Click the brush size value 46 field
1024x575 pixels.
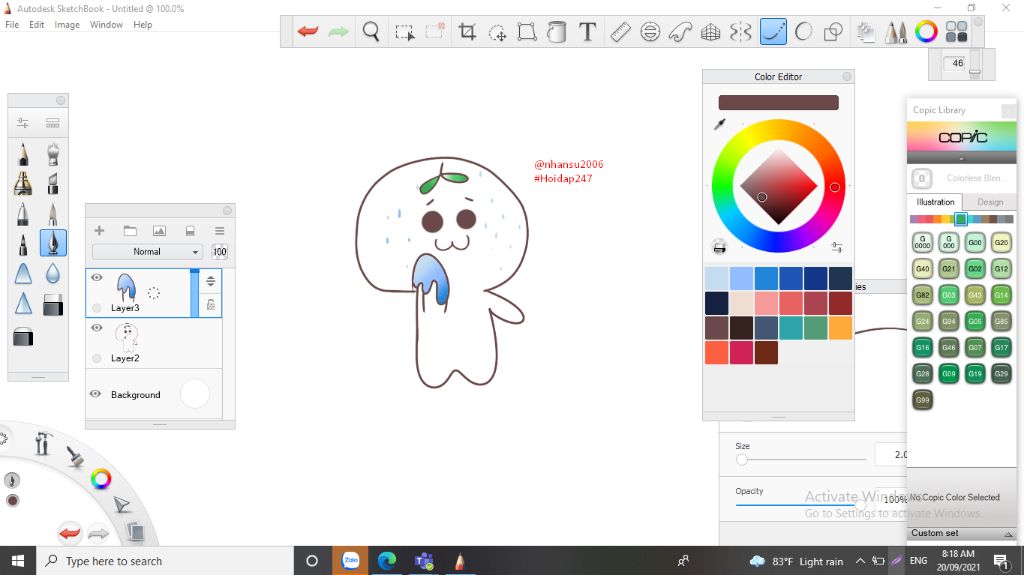tap(957, 63)
